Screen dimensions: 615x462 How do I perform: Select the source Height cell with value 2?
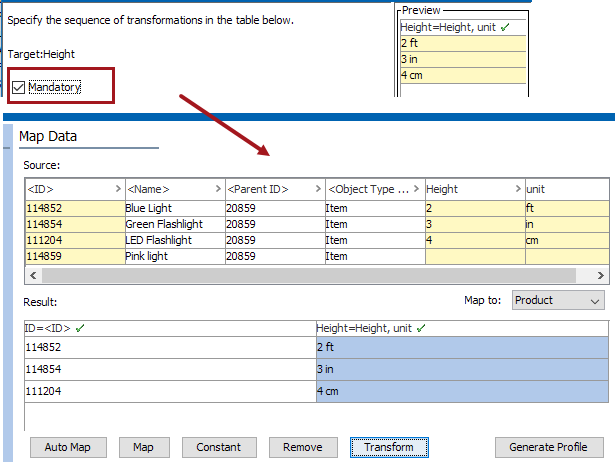point(475,208)
